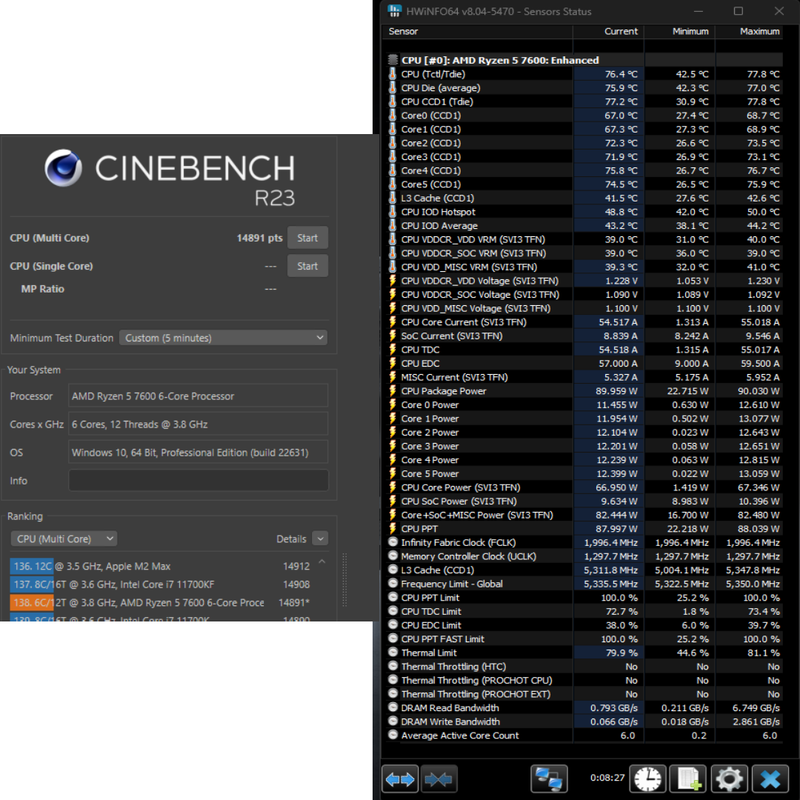Click the thermometer icon beside L3 Cache (CCD1) temperature
Image resolution: width=800 pixels, height=800 pixels.
[x=392, y=198]
